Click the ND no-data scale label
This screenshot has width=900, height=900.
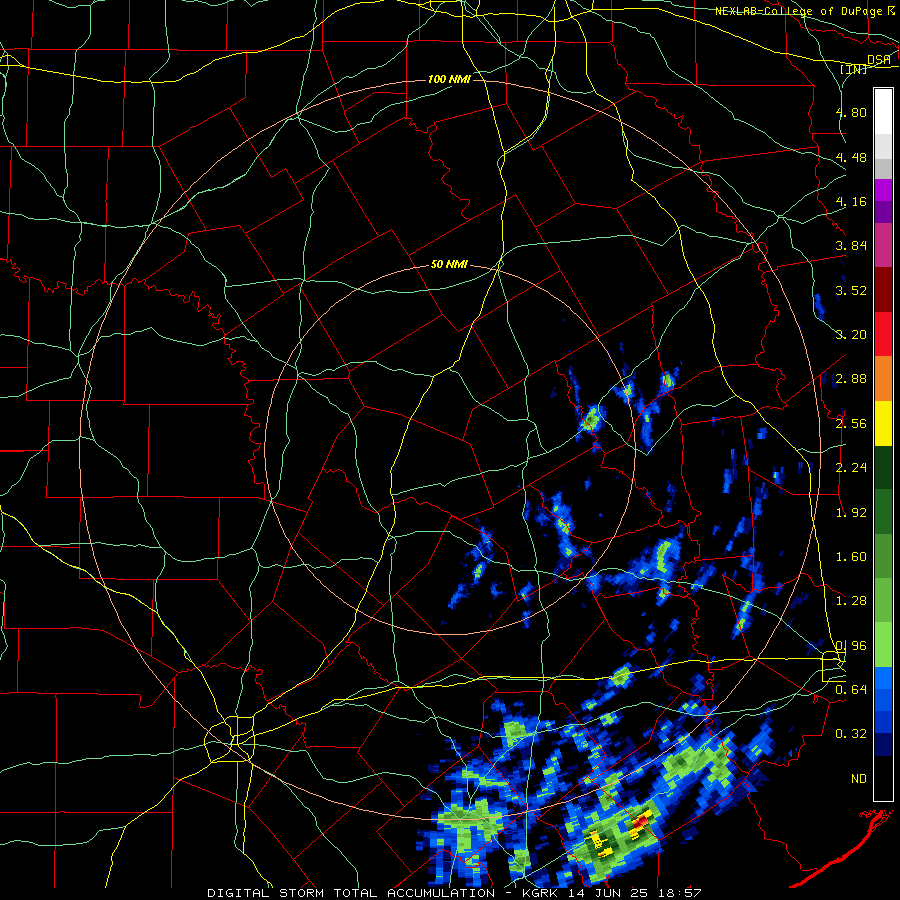[859, 779]
